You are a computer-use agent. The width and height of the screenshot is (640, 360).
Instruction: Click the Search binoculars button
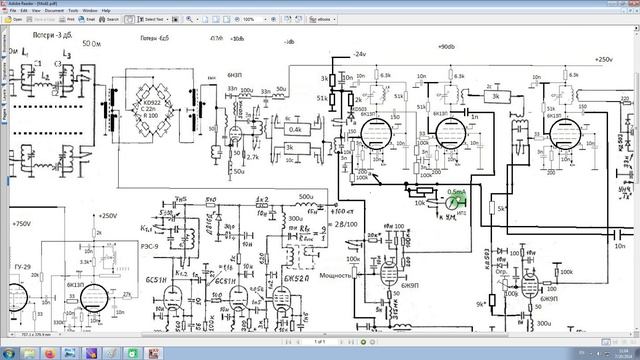click(109, 19)
